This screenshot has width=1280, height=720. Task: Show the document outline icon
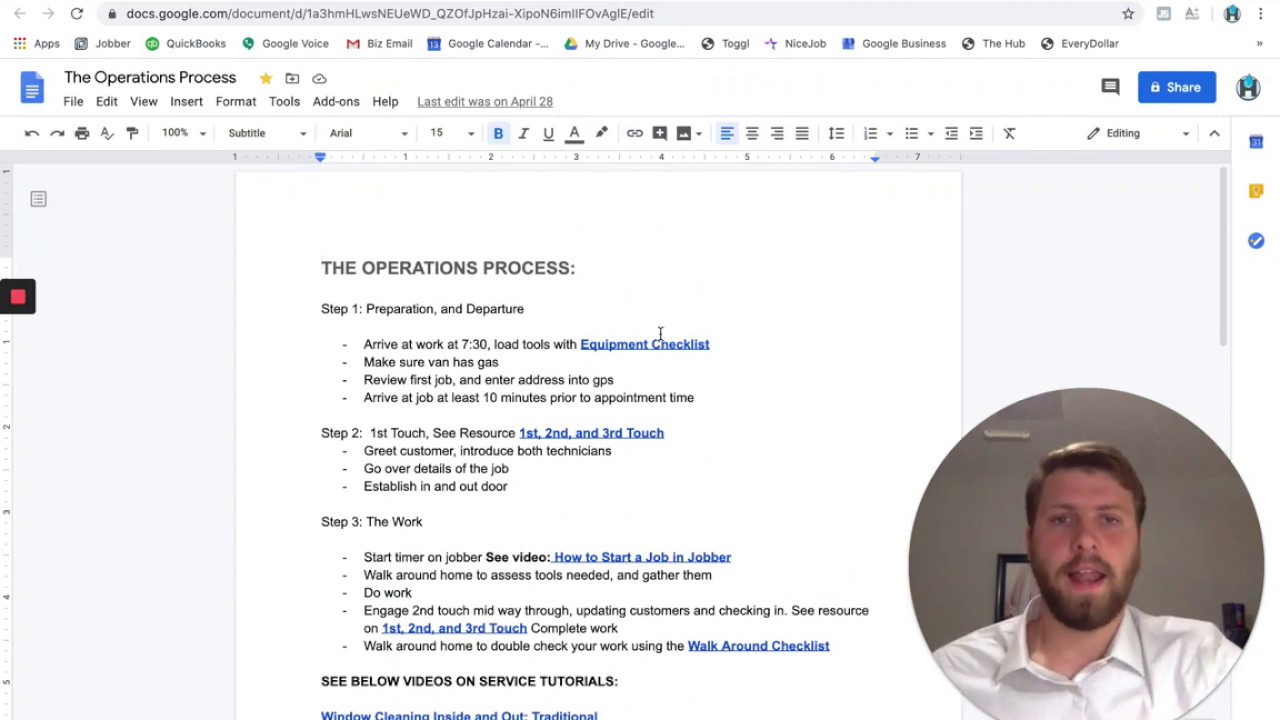click(38, 199)
